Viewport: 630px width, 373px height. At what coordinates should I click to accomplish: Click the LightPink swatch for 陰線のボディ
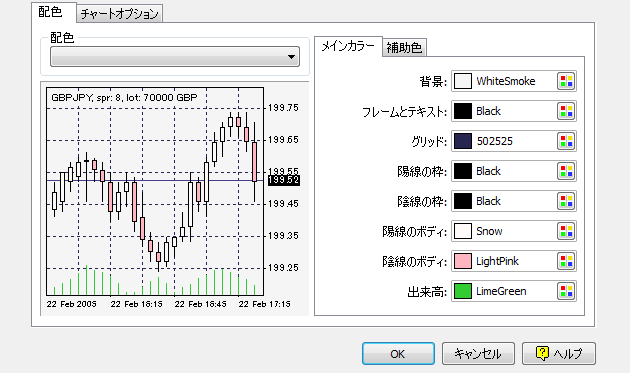[x=462, y=261]
